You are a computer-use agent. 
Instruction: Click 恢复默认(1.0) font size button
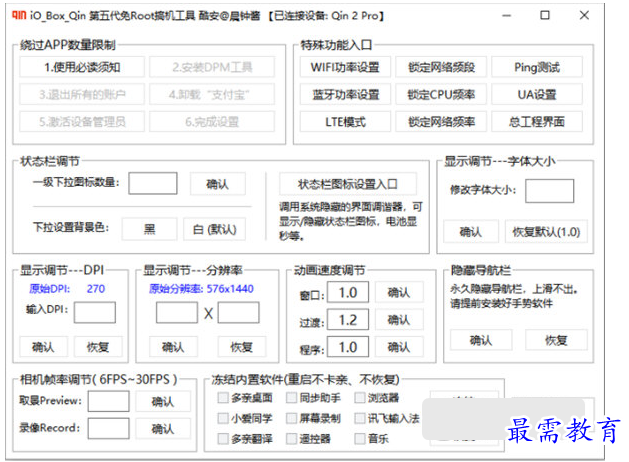tap(546, 231)
